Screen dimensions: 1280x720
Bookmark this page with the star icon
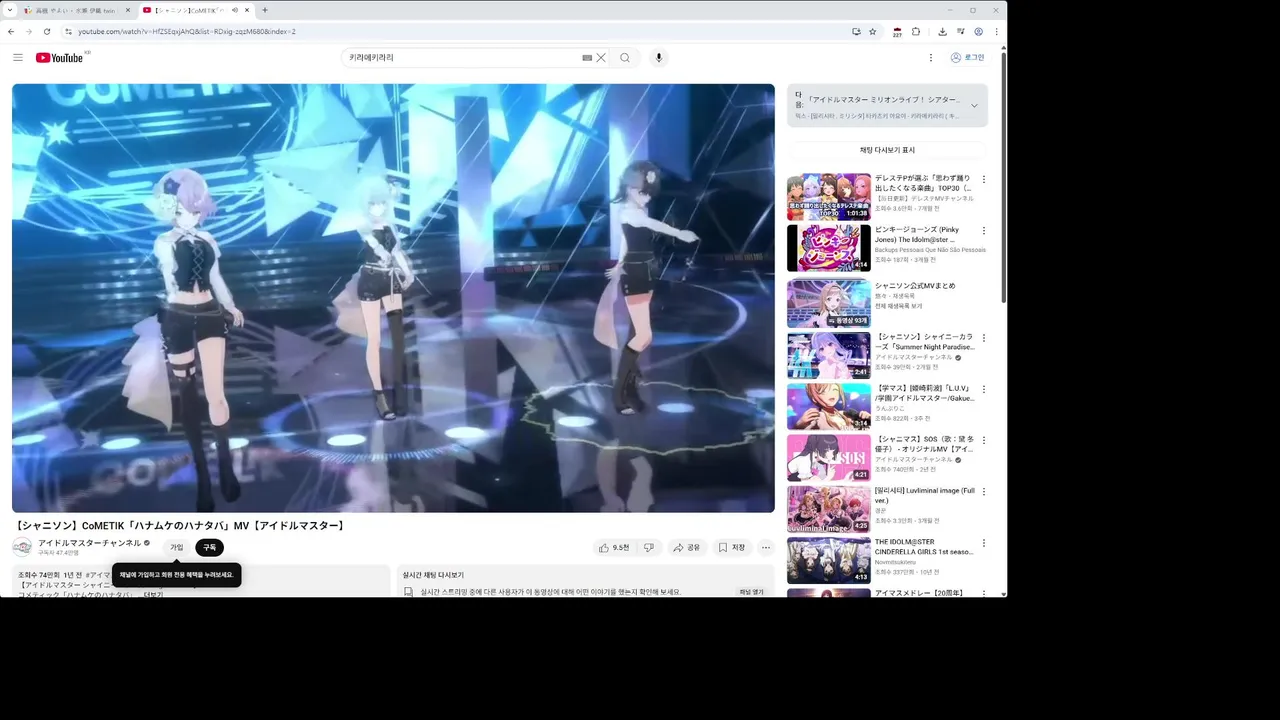(x=872, y=31)
